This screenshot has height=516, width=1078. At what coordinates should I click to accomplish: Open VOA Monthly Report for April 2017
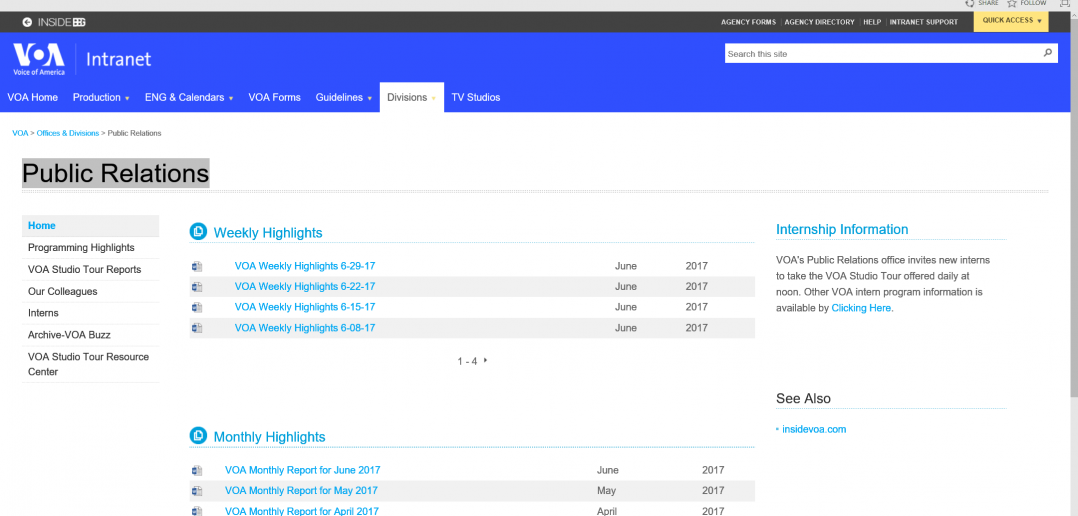(x=301, y=511)
